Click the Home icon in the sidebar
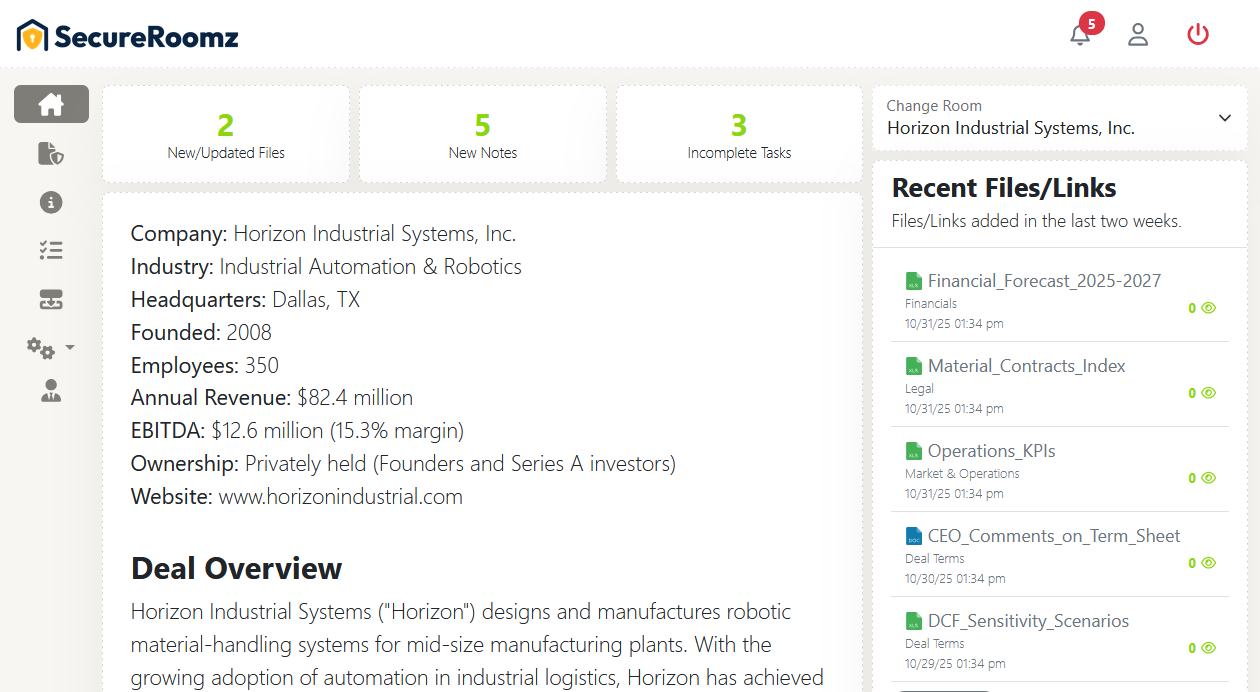This screenshot has width=1260, height=692. (x=51, y=104)
